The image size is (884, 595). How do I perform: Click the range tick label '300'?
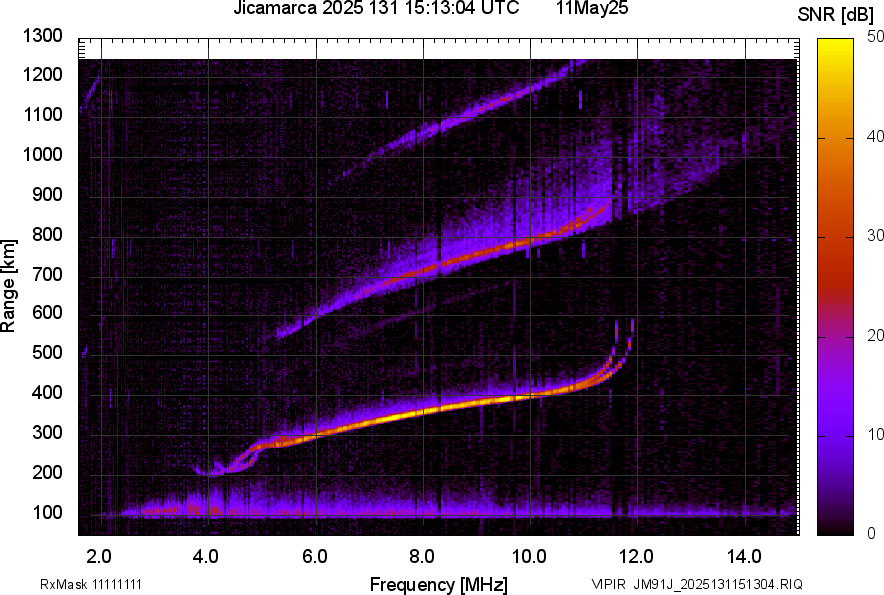(47, 433)
